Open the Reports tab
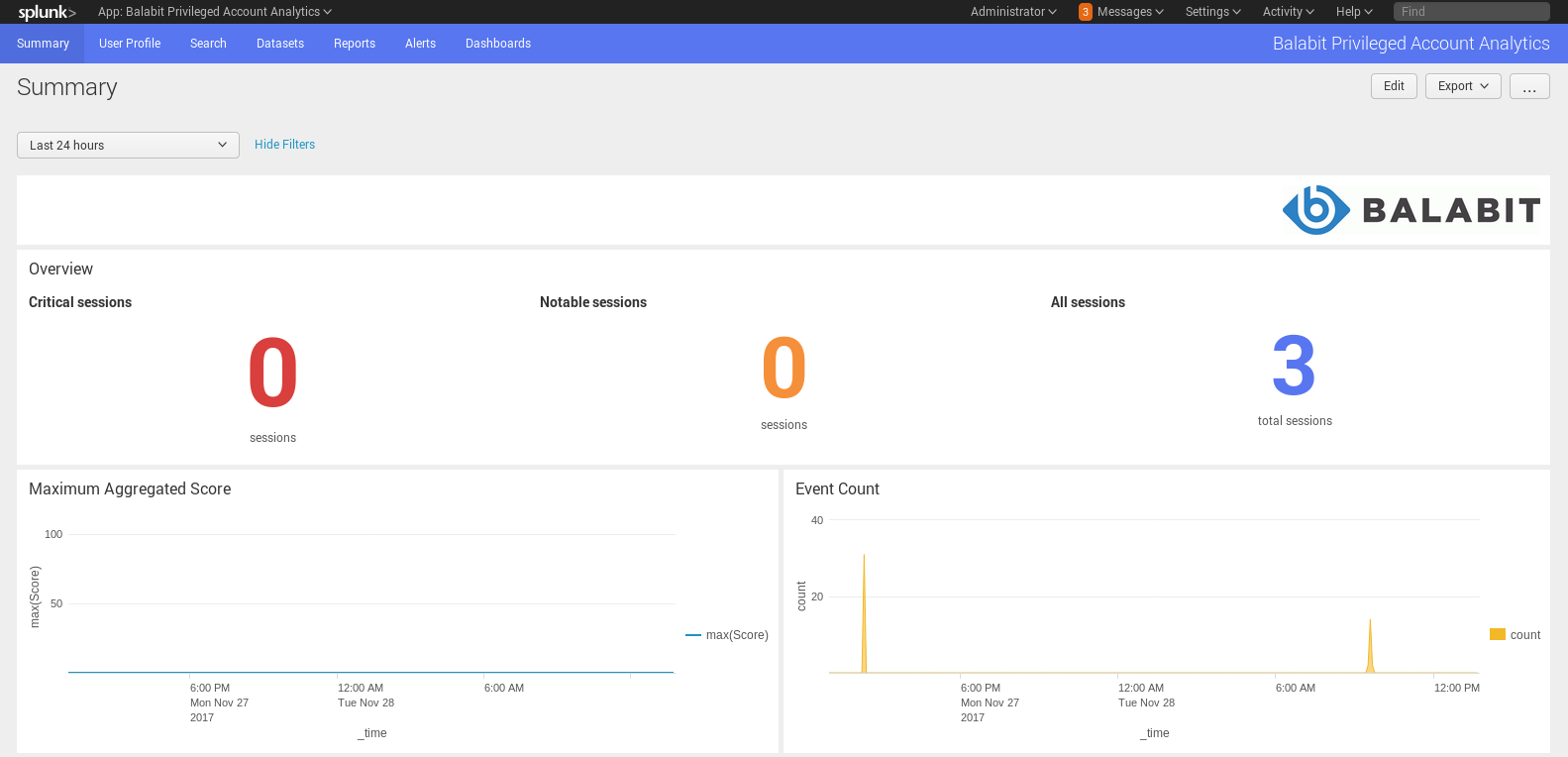This screenshot has width=1568, height=757. [355, 44]
